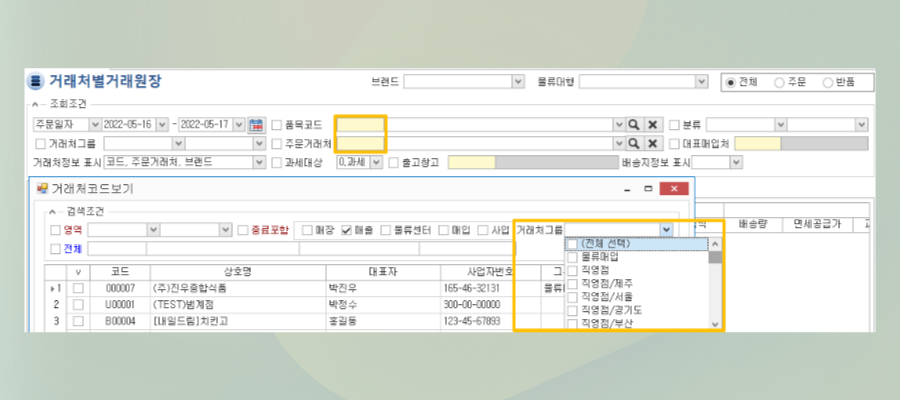Open the 배송지정보 표시 dropdown
The image size is (900, 400).
(x=736, y=162)
